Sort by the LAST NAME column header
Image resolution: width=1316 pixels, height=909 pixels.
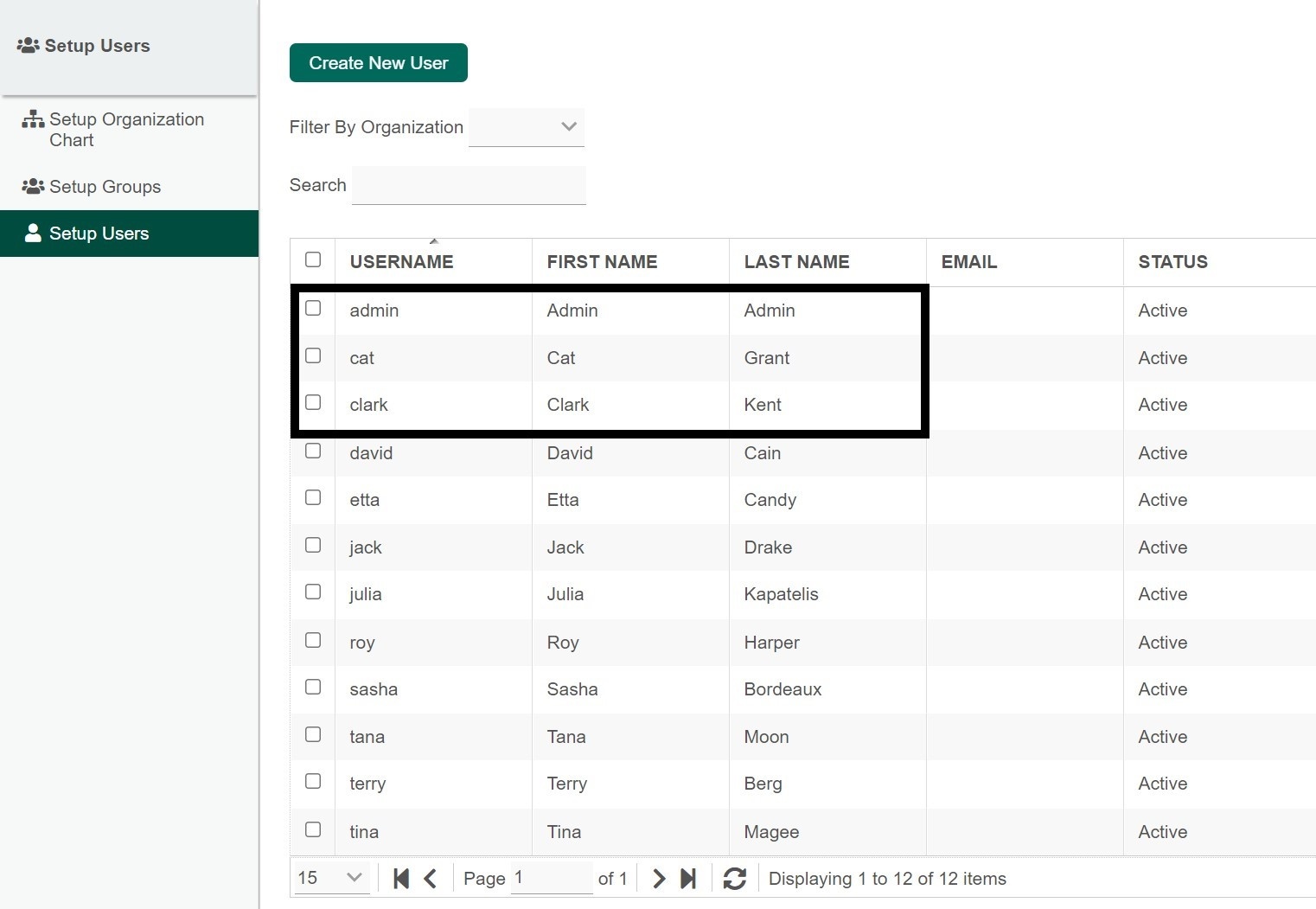point(796,262)
